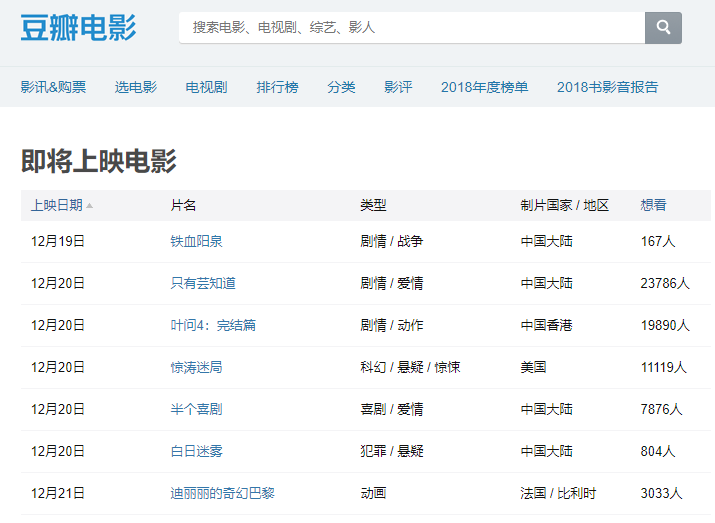The width and height of the screenshot is (715, 523).
Task: Focus the movie search input field
Action: tap(412, 28)
